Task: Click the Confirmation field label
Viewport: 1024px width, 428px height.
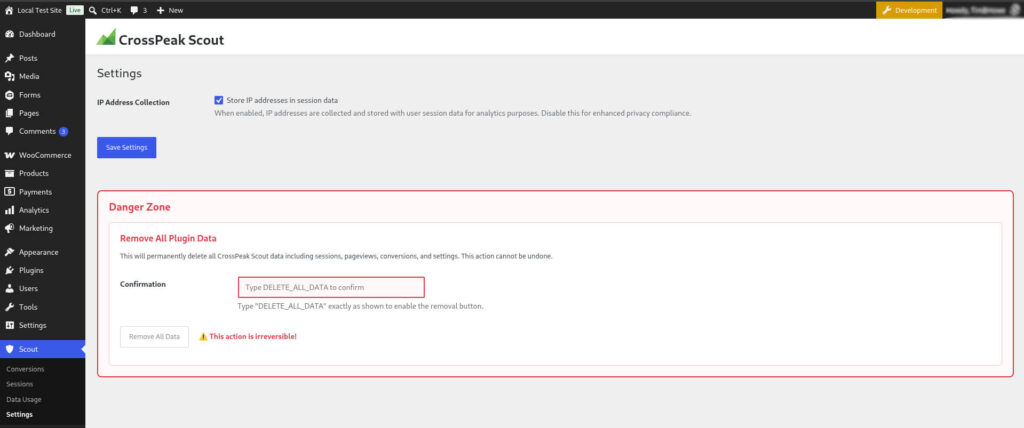Action: [x=143, y=284]
